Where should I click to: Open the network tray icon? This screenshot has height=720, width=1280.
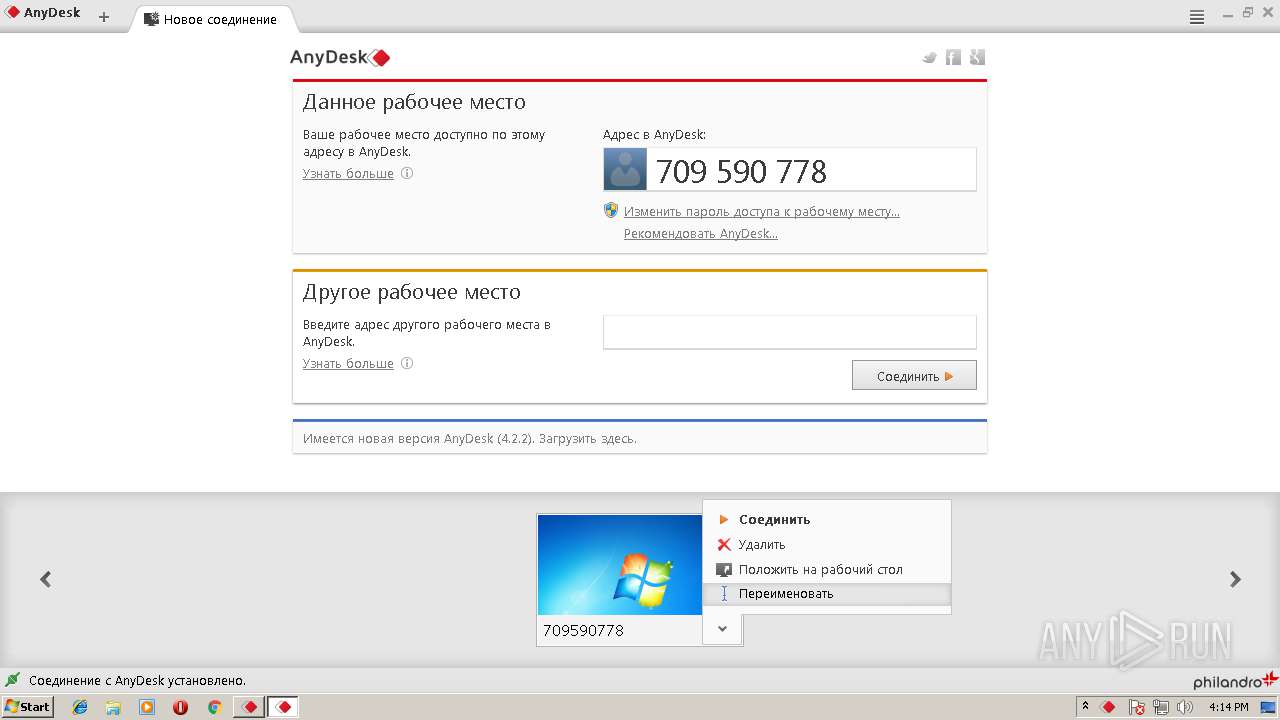1161,707
